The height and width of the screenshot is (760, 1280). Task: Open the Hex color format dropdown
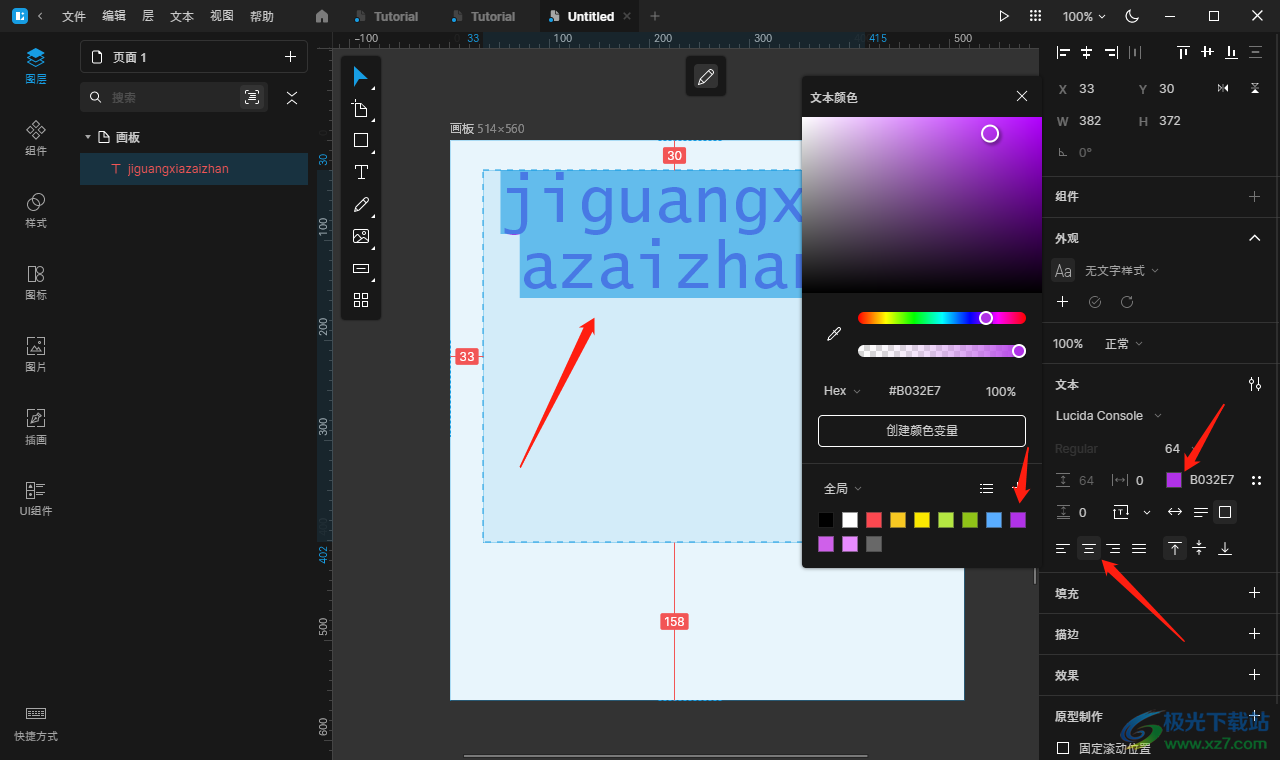point(842,391)
